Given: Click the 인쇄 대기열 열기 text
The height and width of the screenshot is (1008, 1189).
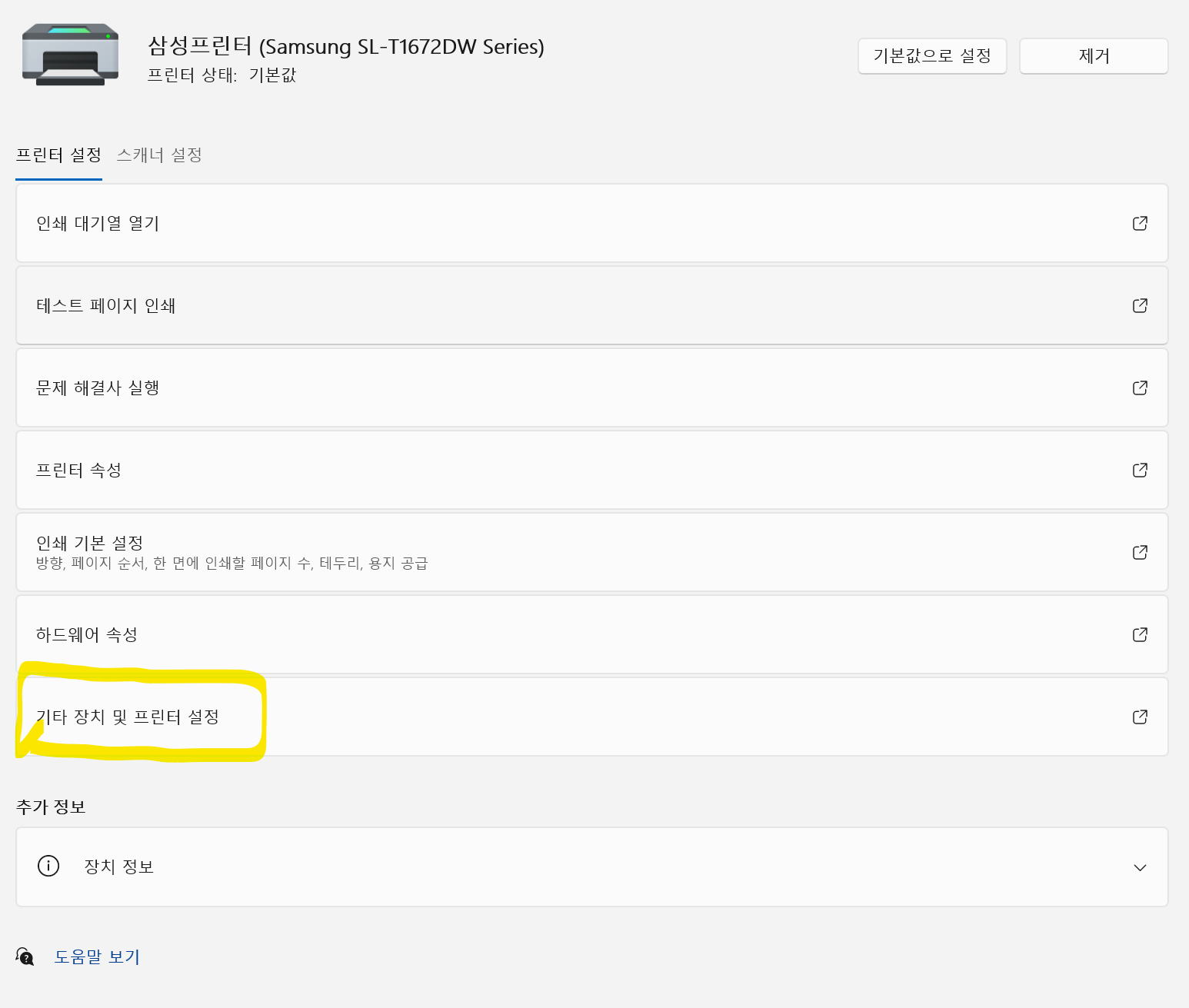Looking at the screenshot, I should (x=98, y=223).
